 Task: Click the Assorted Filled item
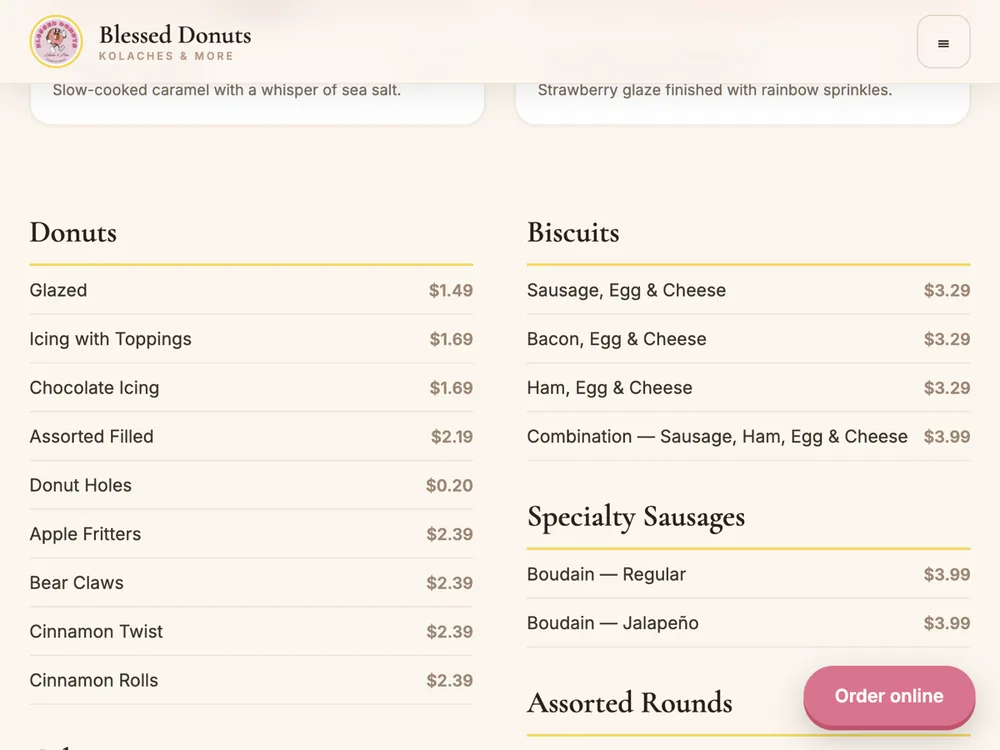point(251,436)
